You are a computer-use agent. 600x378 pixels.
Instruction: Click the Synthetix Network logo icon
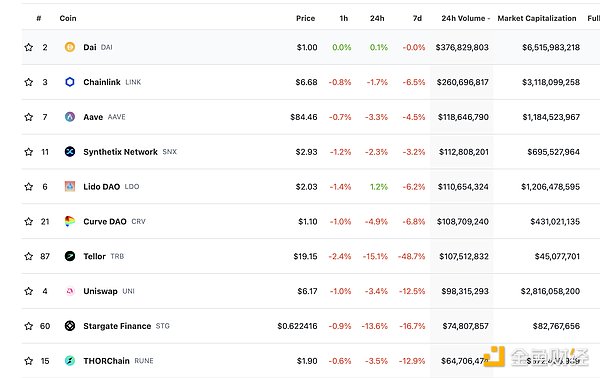(x=70, y=152)
